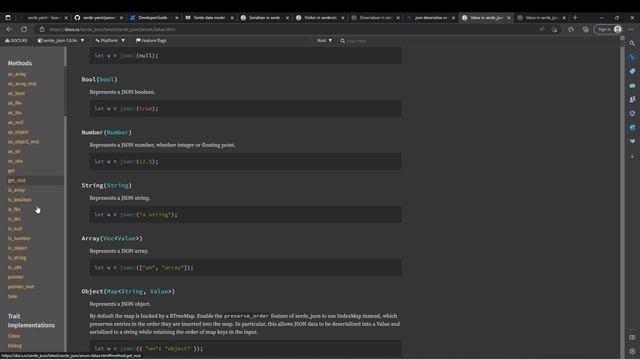Expand the Platform dropdown
The height and width of the screenshot is (360, 640).
click(x=110, y=41)
